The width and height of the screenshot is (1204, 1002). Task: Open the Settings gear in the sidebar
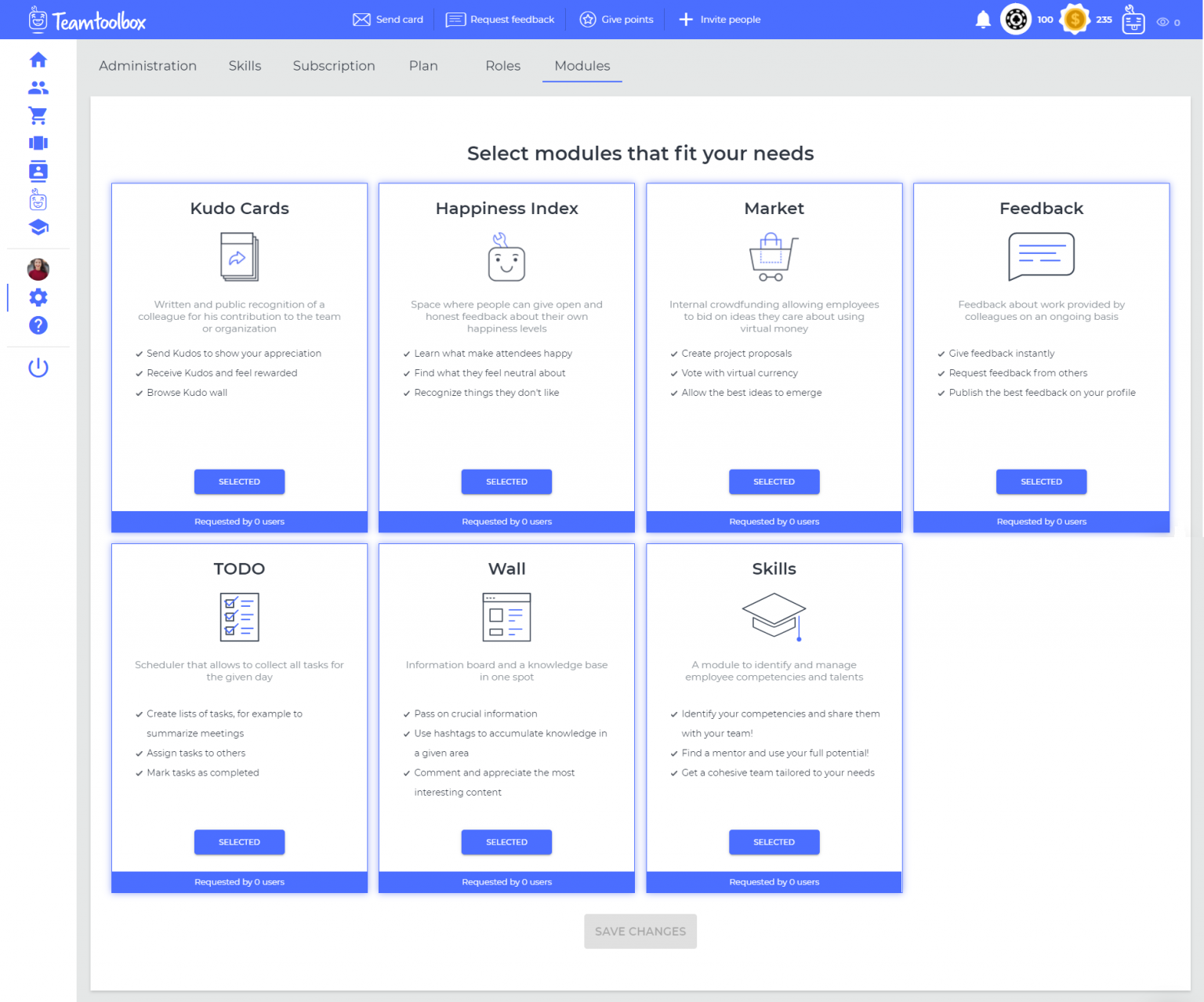pyautogui.click(x=38, y=298)
